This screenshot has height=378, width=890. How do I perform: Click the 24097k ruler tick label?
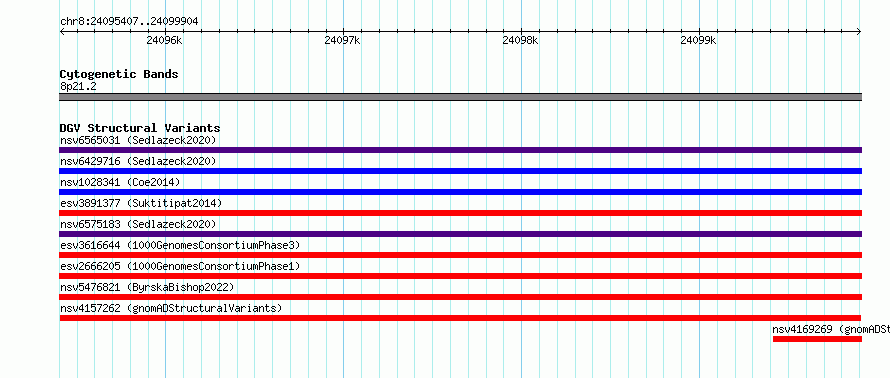tap(342, 40)
